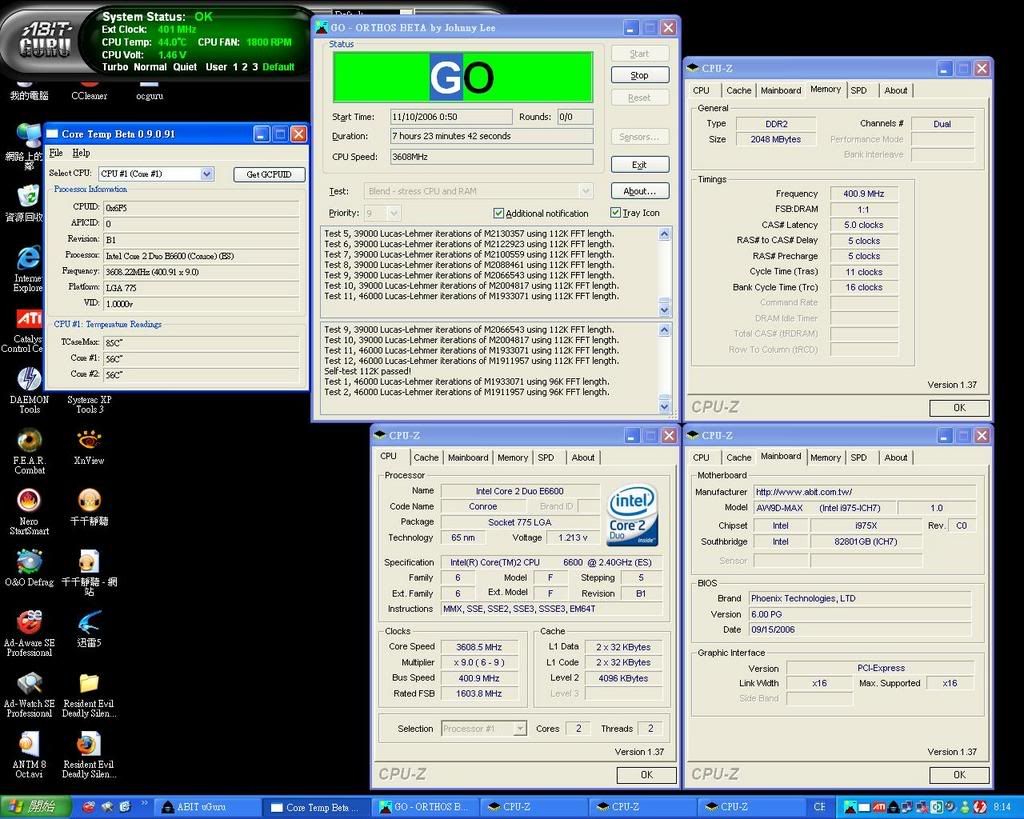1024x819 pixels.
Task: Click the red ATI icon in system tray
Action: click(878, 807)
